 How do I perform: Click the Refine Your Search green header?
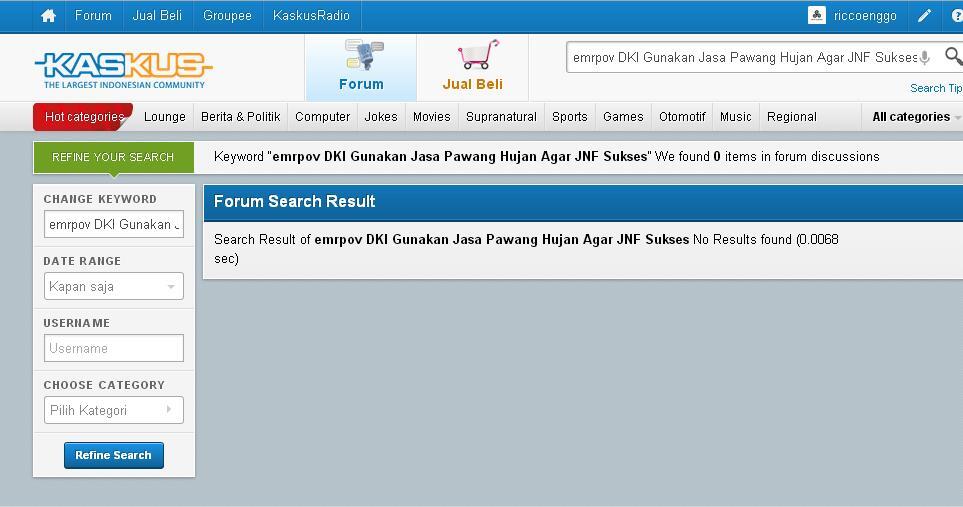(114, 157)
